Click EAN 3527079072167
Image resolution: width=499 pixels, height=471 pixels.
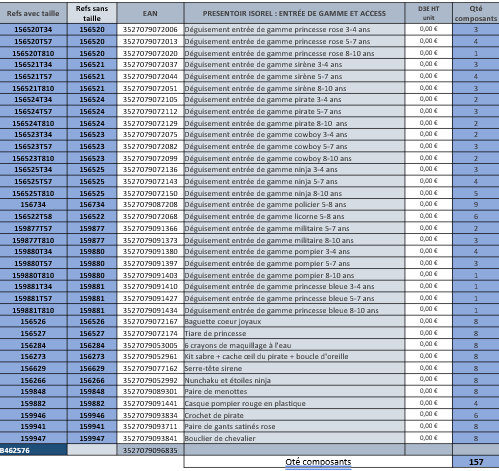click(150, 321)
